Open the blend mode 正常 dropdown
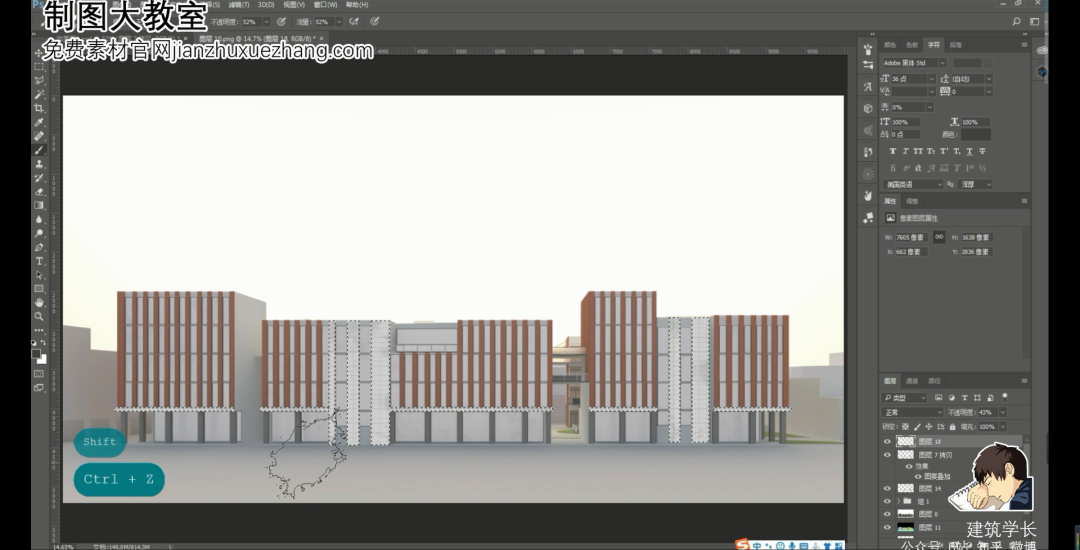Viewport: 1080px width, 550px height. (x=913, y=412)
